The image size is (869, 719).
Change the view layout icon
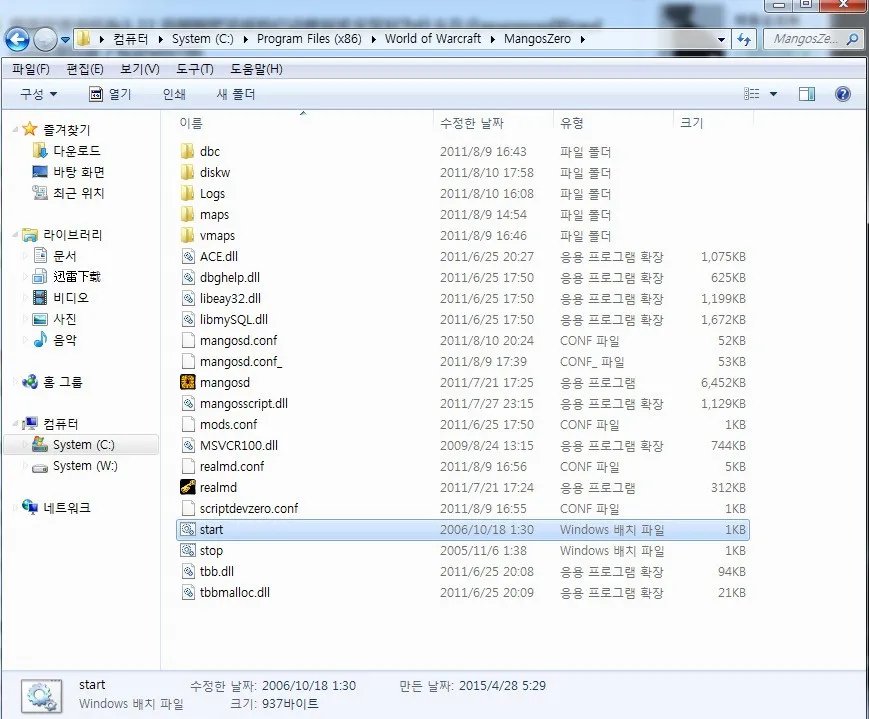[752, 94]
